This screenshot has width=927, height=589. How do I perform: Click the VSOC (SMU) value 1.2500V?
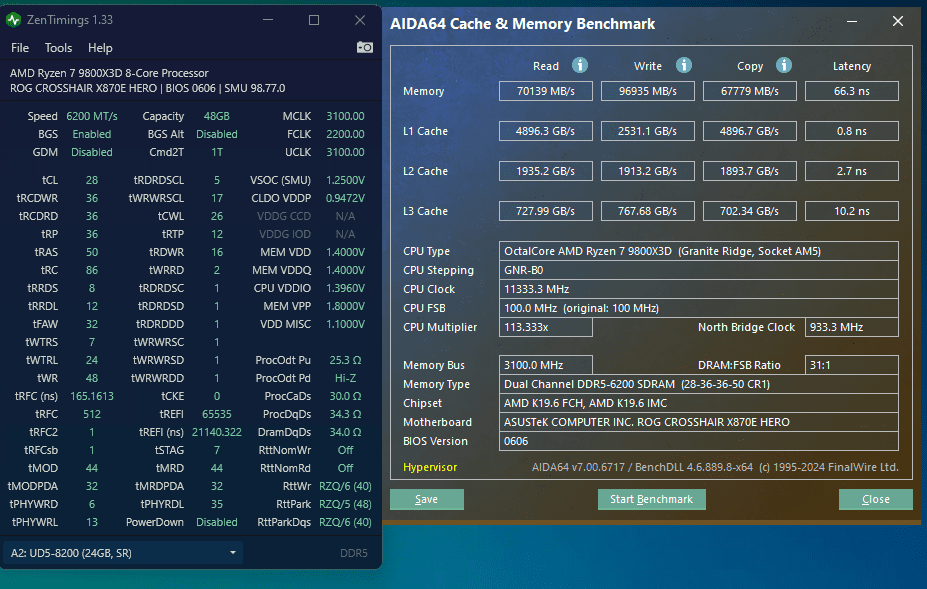pos(345,180)
